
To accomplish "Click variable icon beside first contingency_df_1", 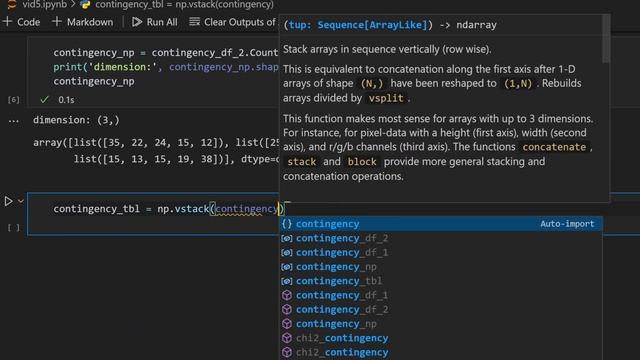I will coord(287,252).
